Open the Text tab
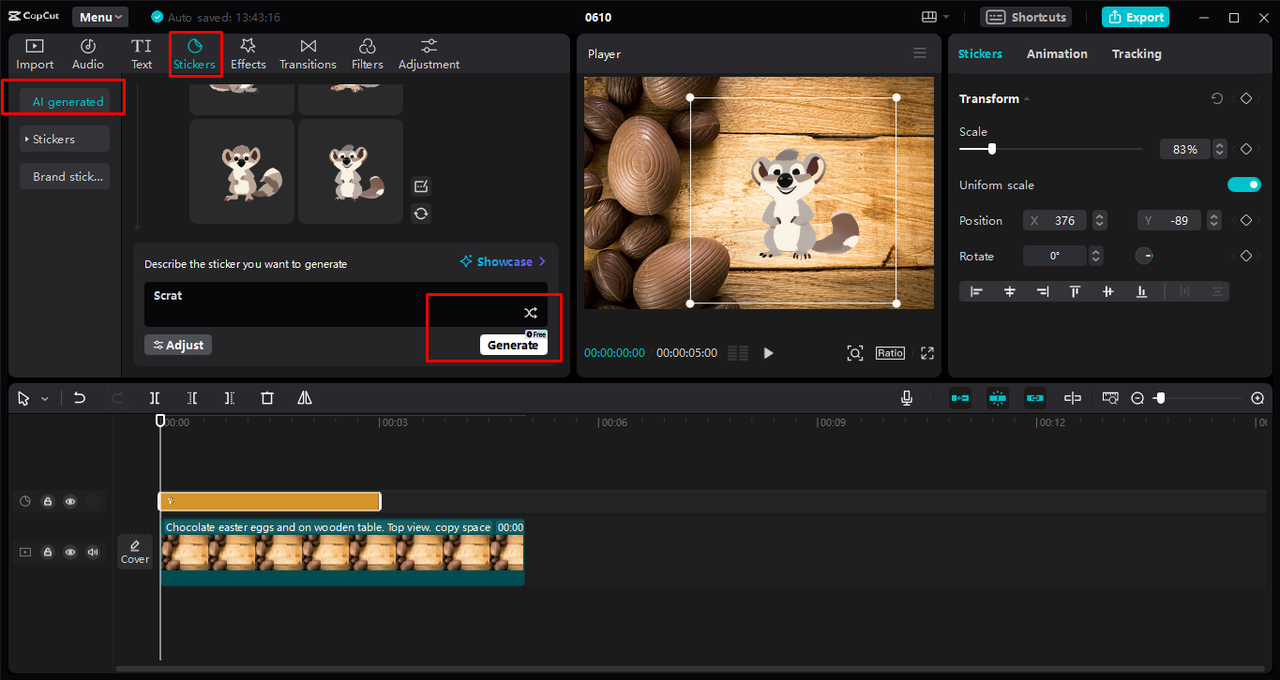The image size is (1280, 680). pyautogui.click(x=142, y=54)
